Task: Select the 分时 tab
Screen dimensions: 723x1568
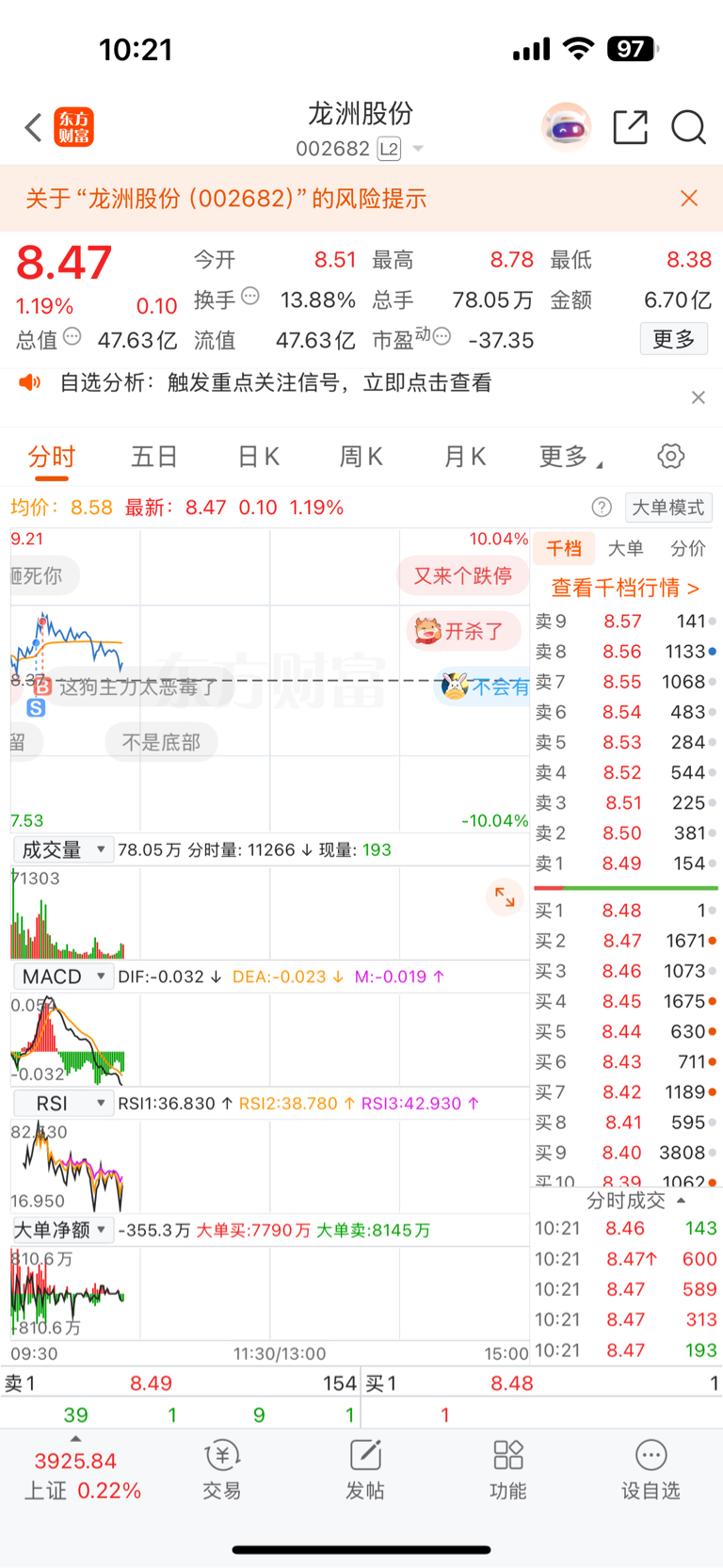Action: tap(52, 457)
